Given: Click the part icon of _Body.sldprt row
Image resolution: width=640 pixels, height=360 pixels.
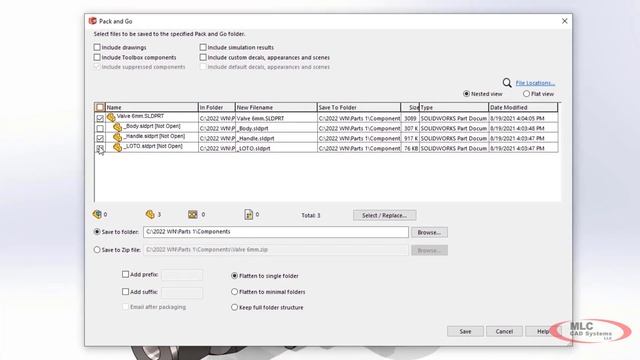Looking at the screenshot, I should click(x=118, y=127).
